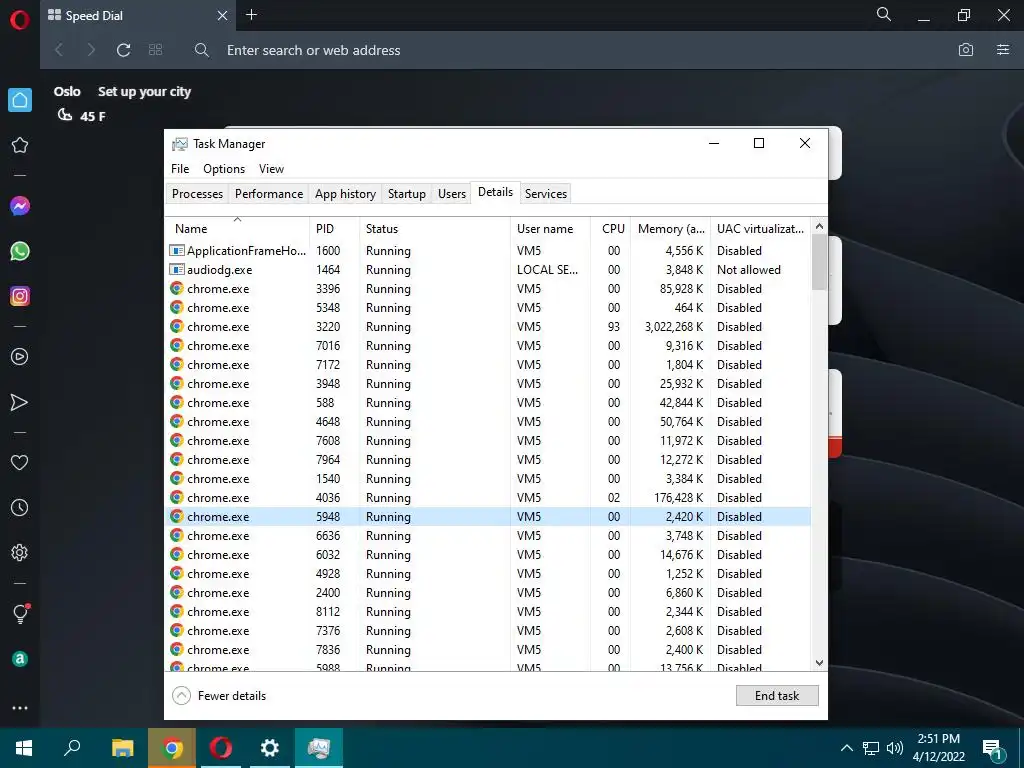This screenshot has height=768, width=1024.
Task: Click the green 'a' sidebar icon
Action: [x=20, y=659]
